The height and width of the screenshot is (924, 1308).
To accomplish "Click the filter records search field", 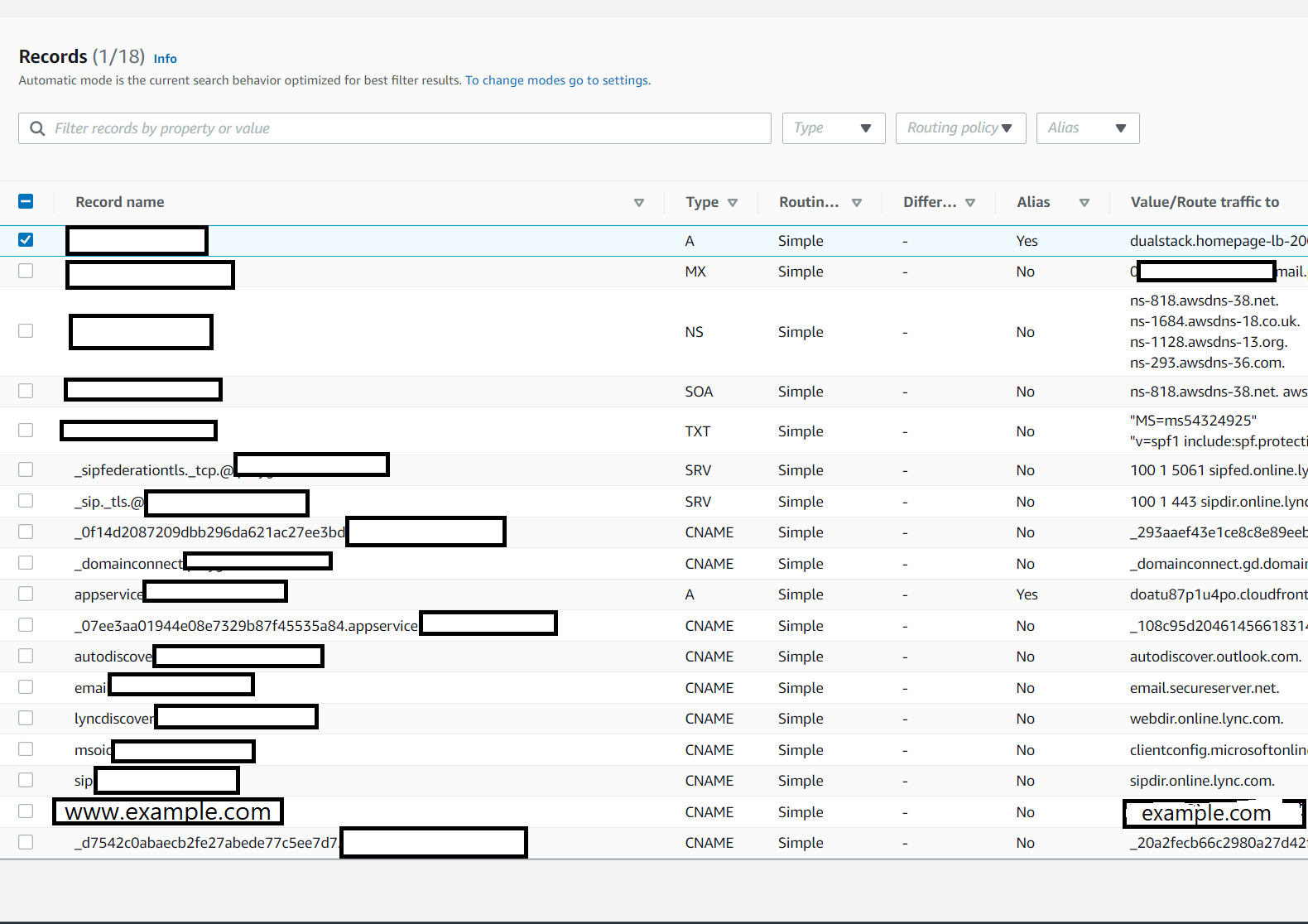I will [x=395, y=128].
